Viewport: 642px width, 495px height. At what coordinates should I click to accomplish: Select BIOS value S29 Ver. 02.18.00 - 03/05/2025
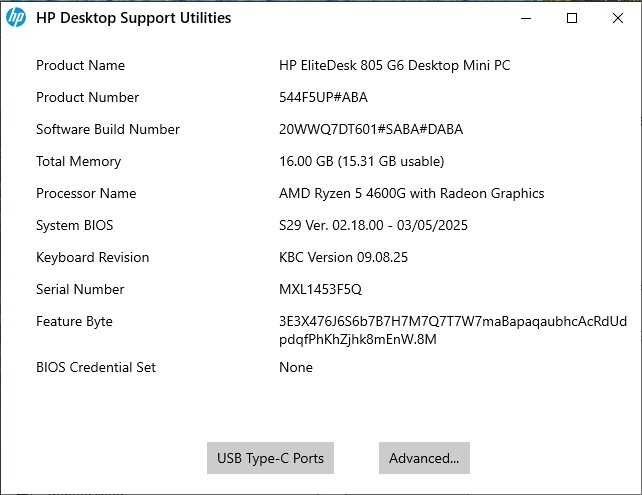point(373,225)
